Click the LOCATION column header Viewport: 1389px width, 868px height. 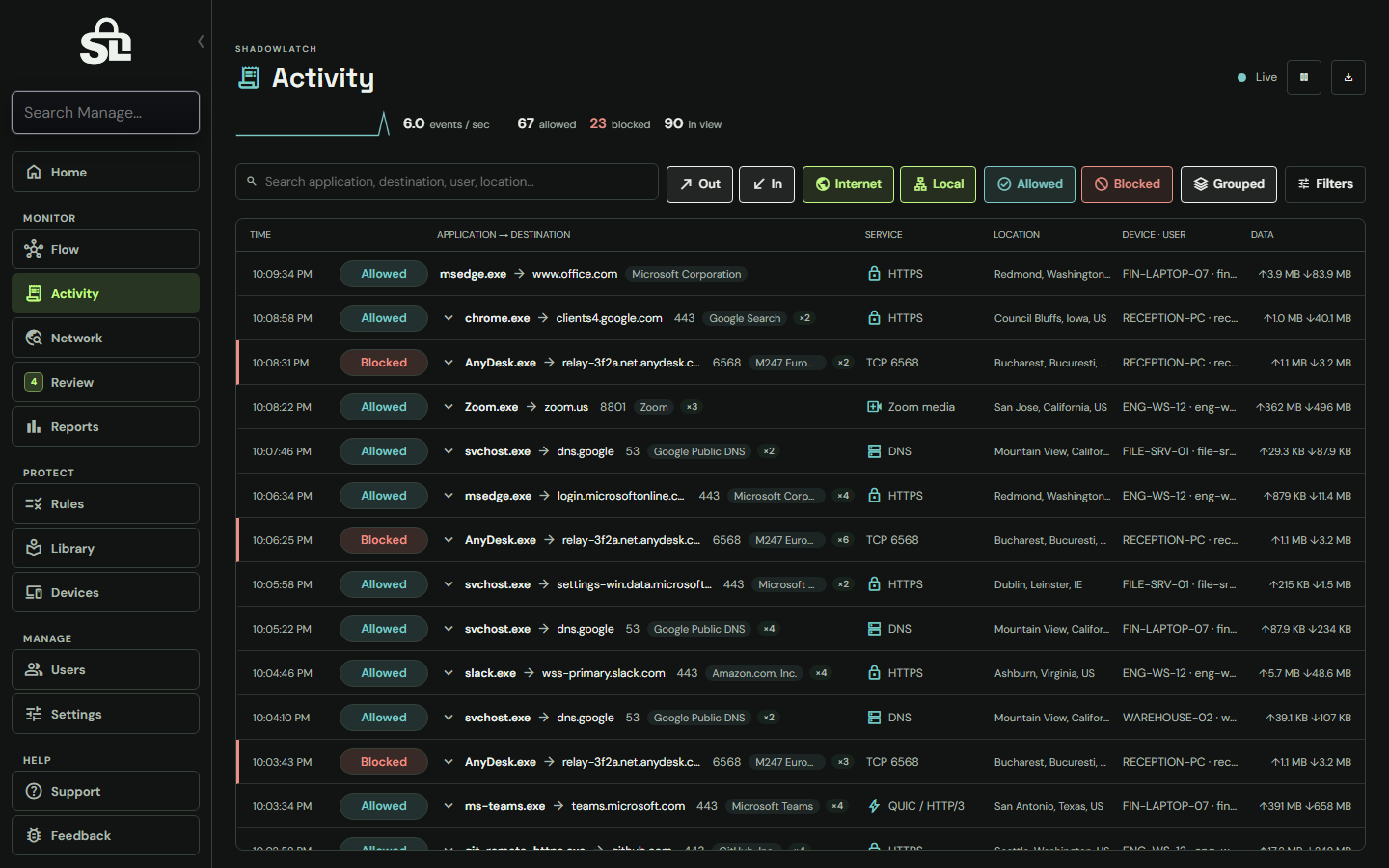1017,235
